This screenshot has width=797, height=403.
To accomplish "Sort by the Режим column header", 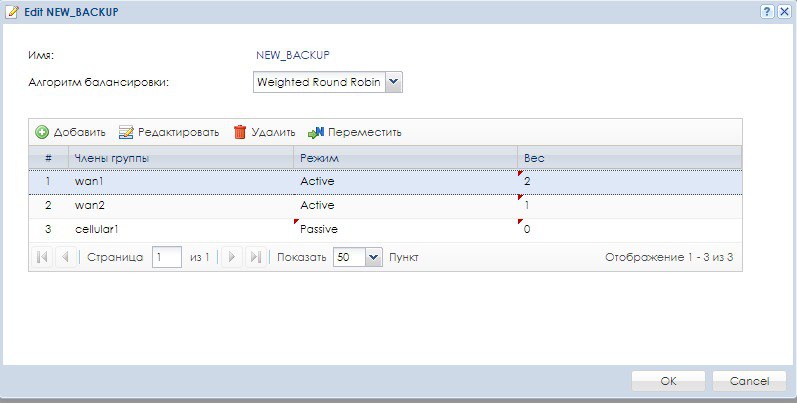I will click(405, 158).
